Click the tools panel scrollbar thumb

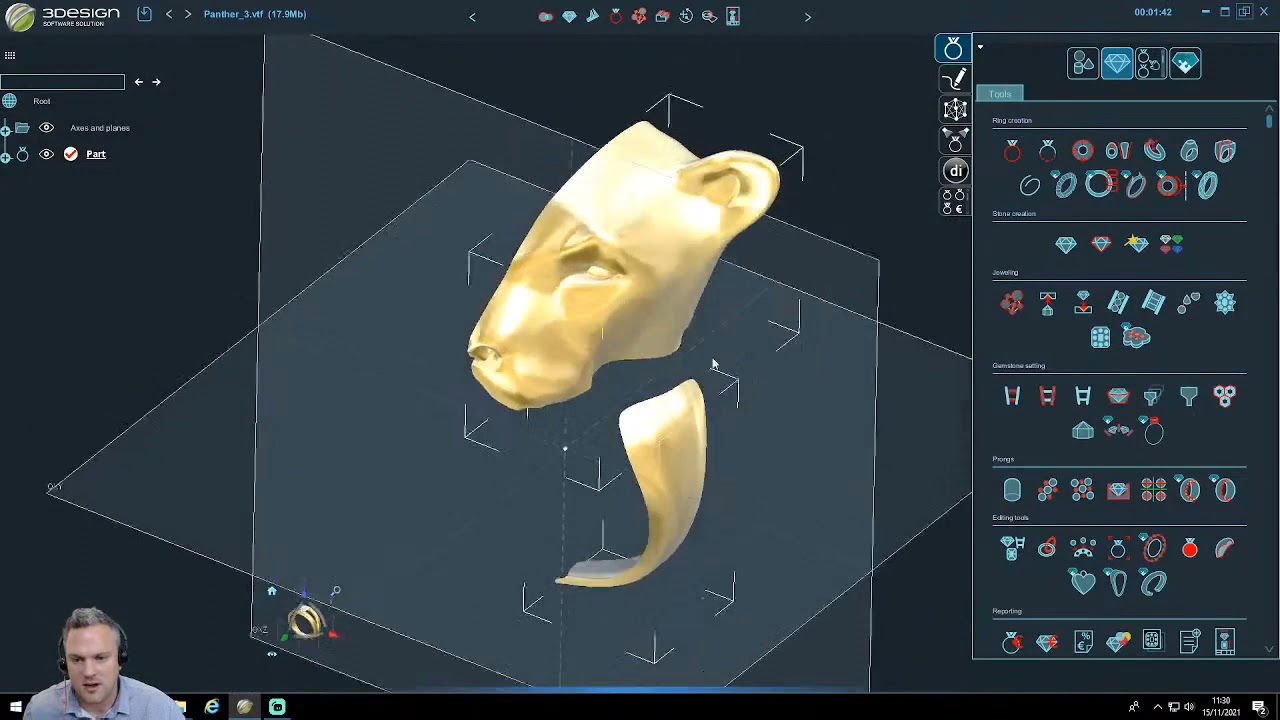pos(1270,121)
